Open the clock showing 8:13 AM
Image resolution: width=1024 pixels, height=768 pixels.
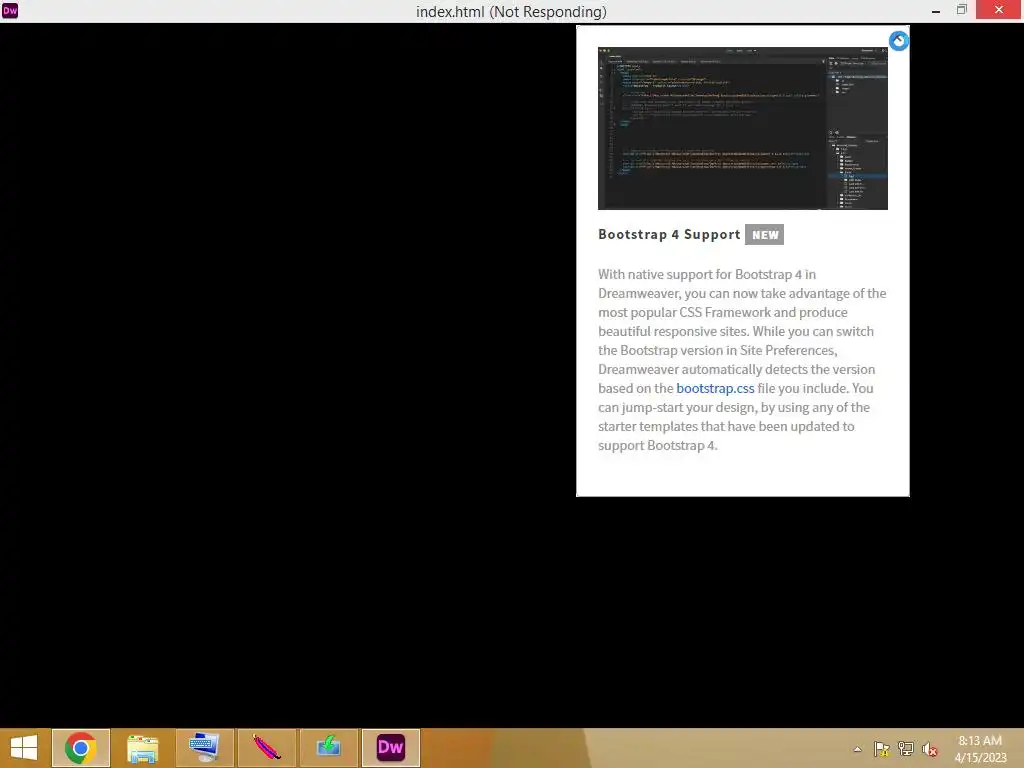[980, 748]
